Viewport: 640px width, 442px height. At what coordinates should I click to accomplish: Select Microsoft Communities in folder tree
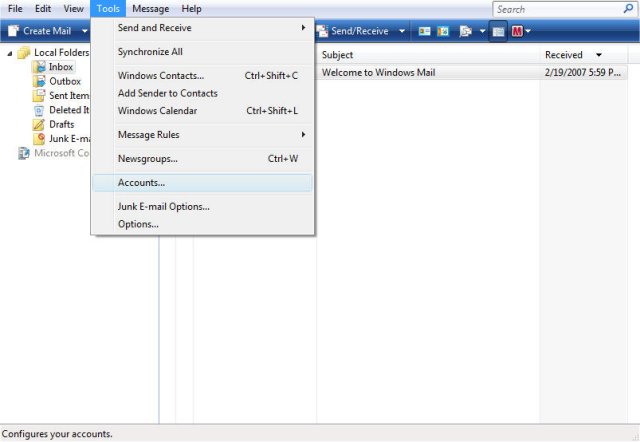click(61, 153)
